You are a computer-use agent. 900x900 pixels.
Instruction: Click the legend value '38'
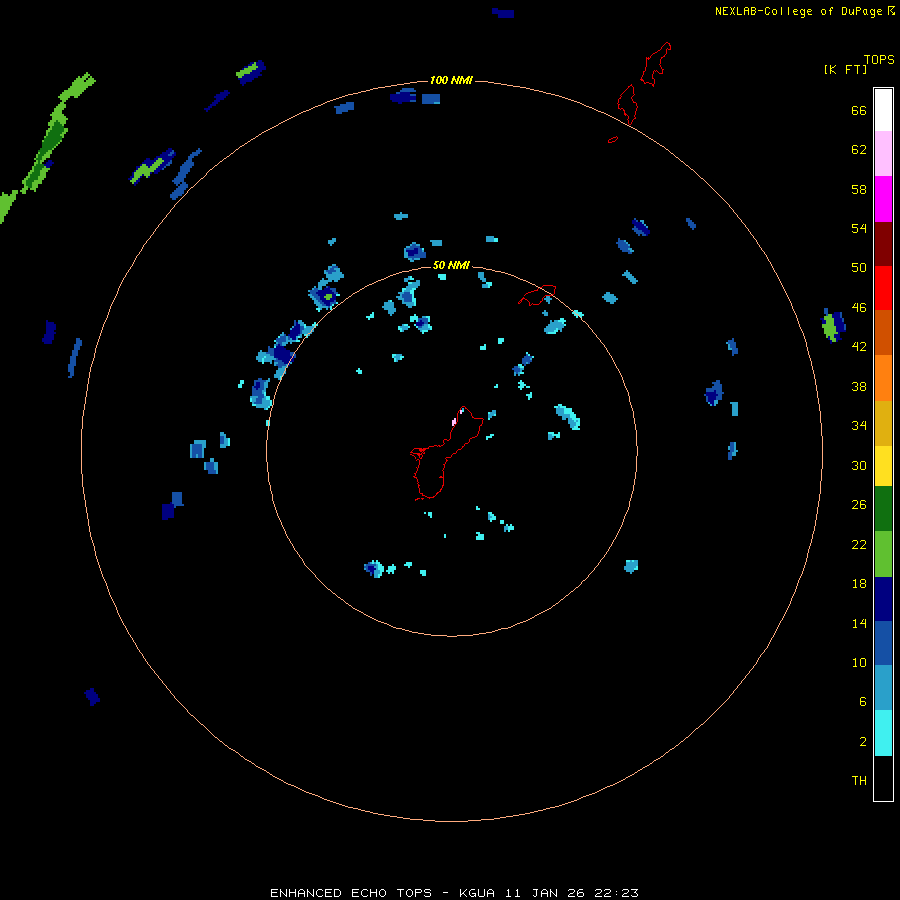[859, 386]
